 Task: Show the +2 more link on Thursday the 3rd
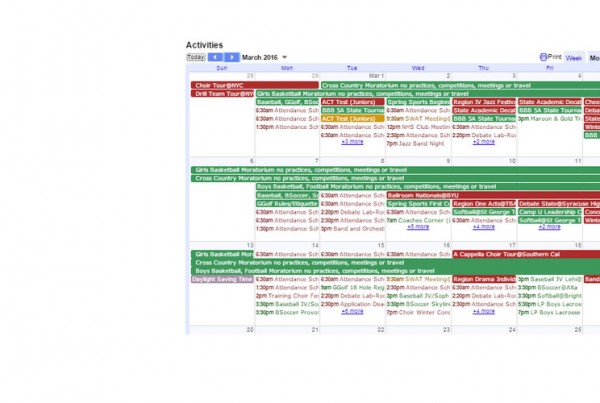[484, 142]
